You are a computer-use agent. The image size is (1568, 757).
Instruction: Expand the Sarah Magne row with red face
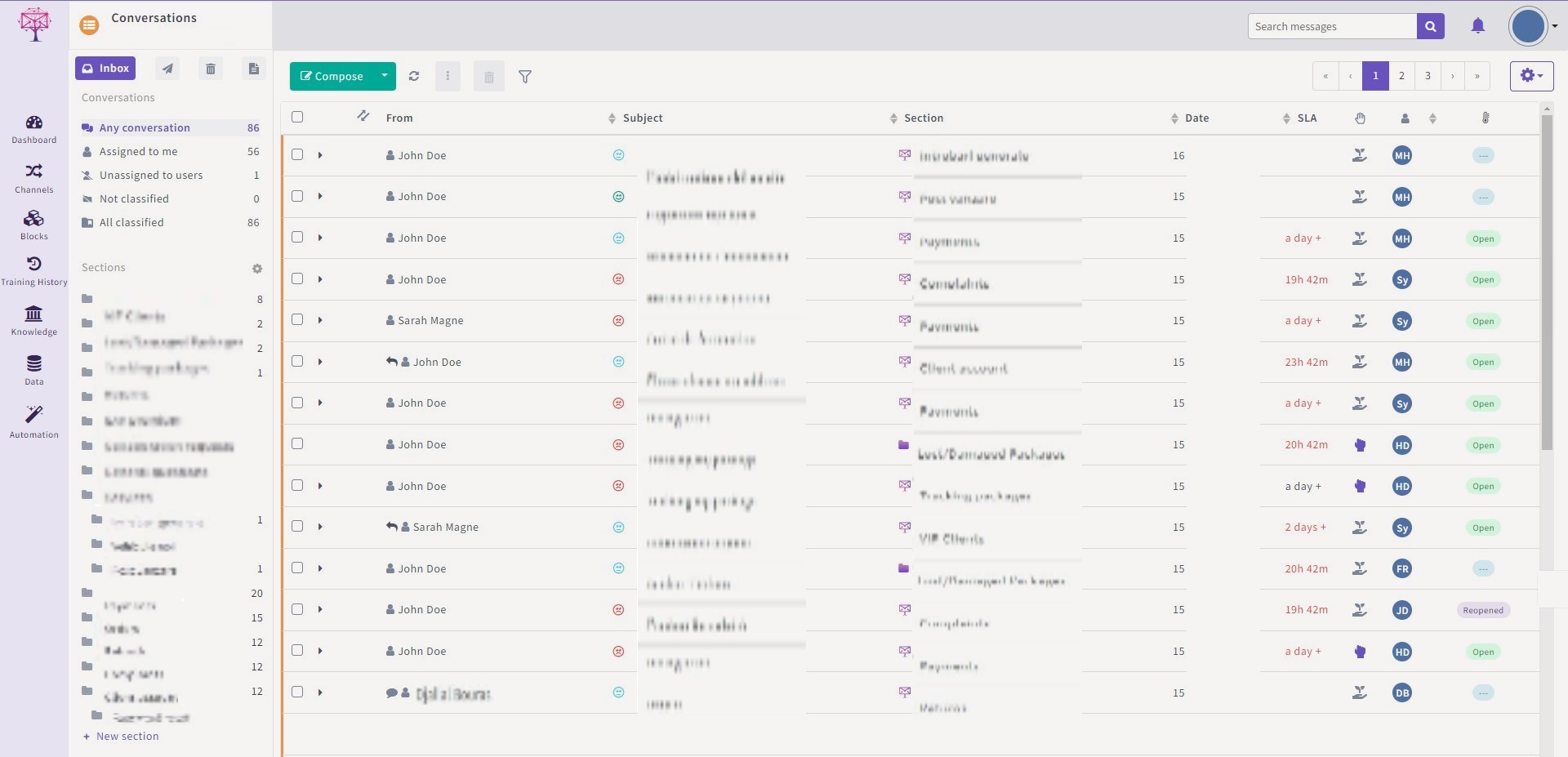coord(320,320)
